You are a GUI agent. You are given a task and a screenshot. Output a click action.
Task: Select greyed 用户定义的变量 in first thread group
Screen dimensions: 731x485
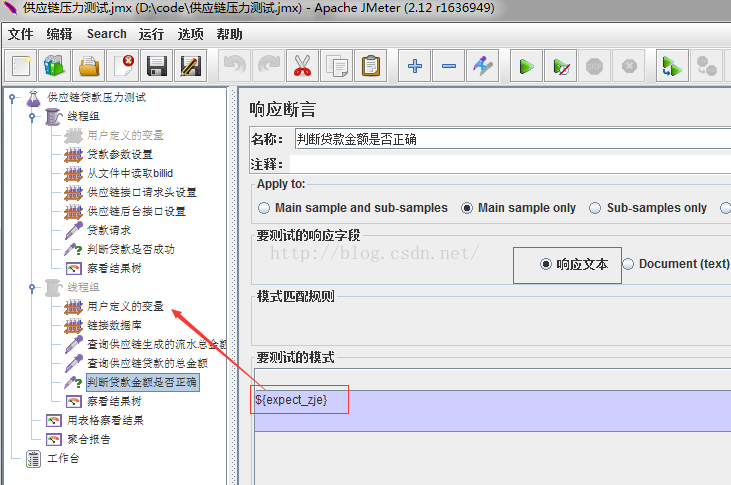coord(125,136)
